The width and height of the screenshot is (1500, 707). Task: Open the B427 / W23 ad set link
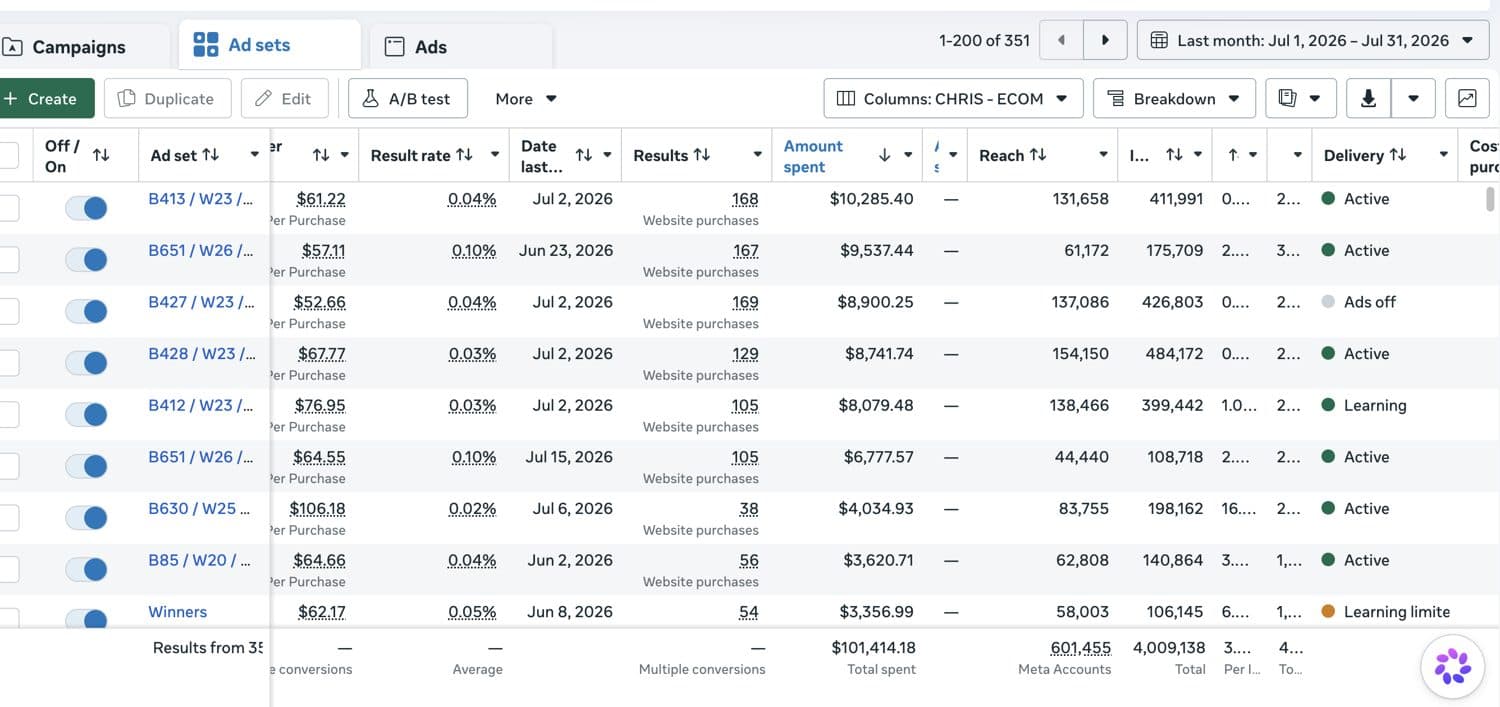(201, 302)
